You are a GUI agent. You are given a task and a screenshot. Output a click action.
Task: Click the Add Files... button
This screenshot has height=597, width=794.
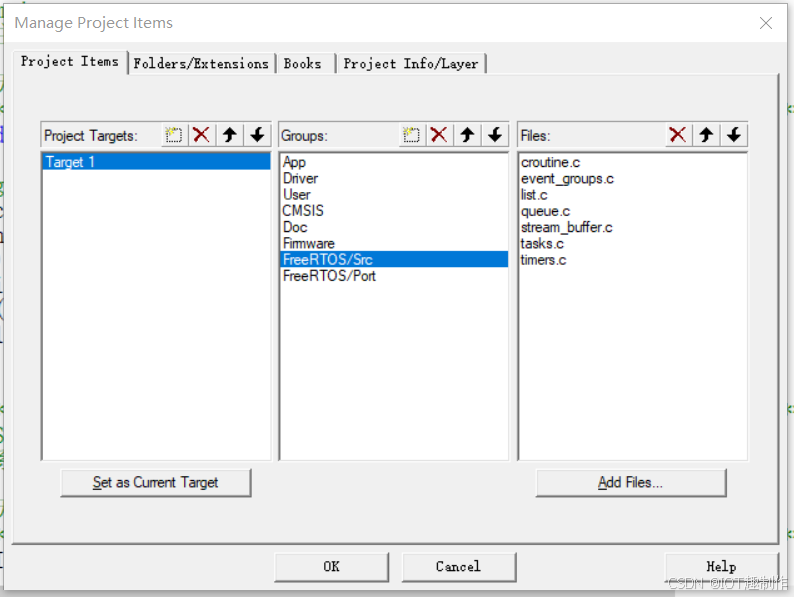coord(630,483)
